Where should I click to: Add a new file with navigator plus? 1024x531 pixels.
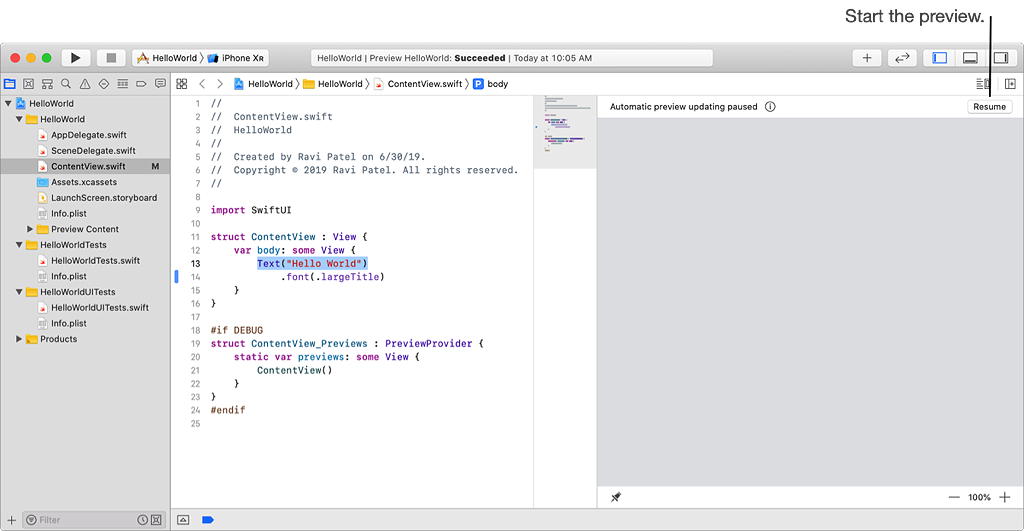[x=11, y=520]
